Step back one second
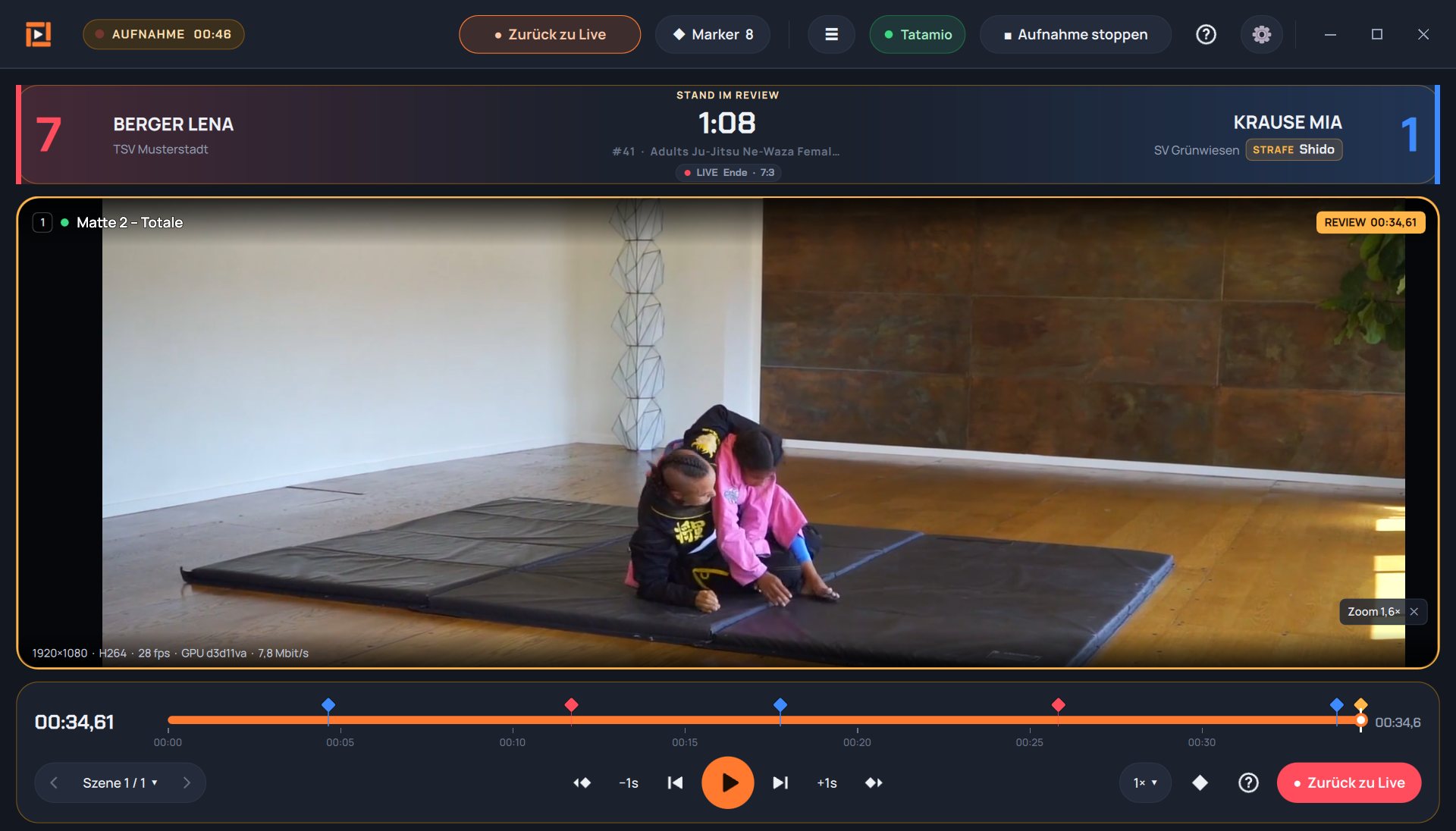 (x=628, y=782)
